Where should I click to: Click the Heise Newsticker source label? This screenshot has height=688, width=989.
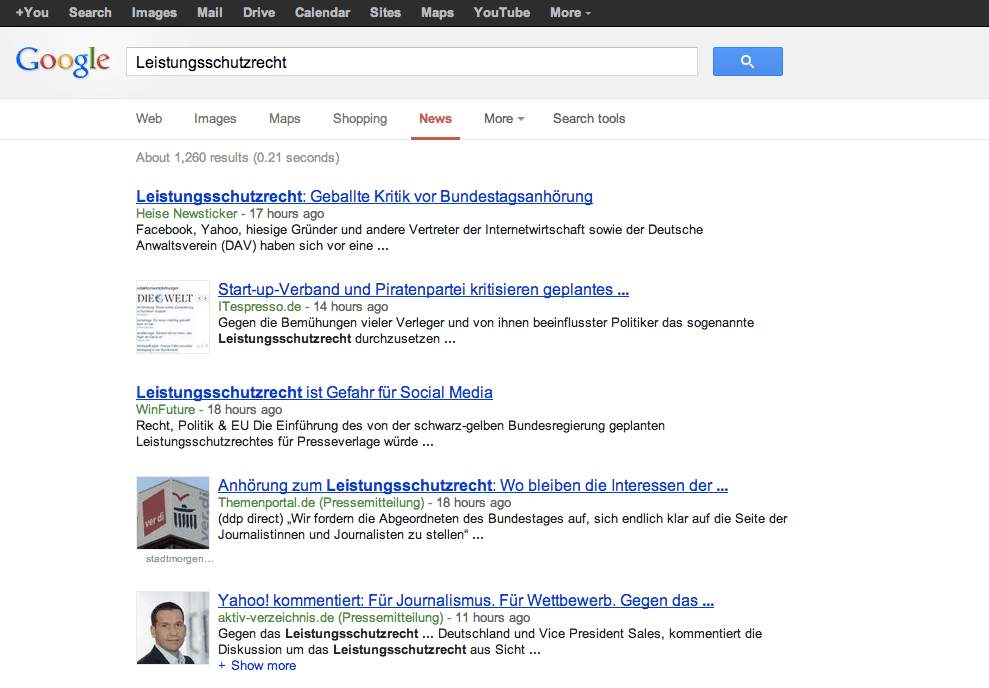click(x=187, y=214)
